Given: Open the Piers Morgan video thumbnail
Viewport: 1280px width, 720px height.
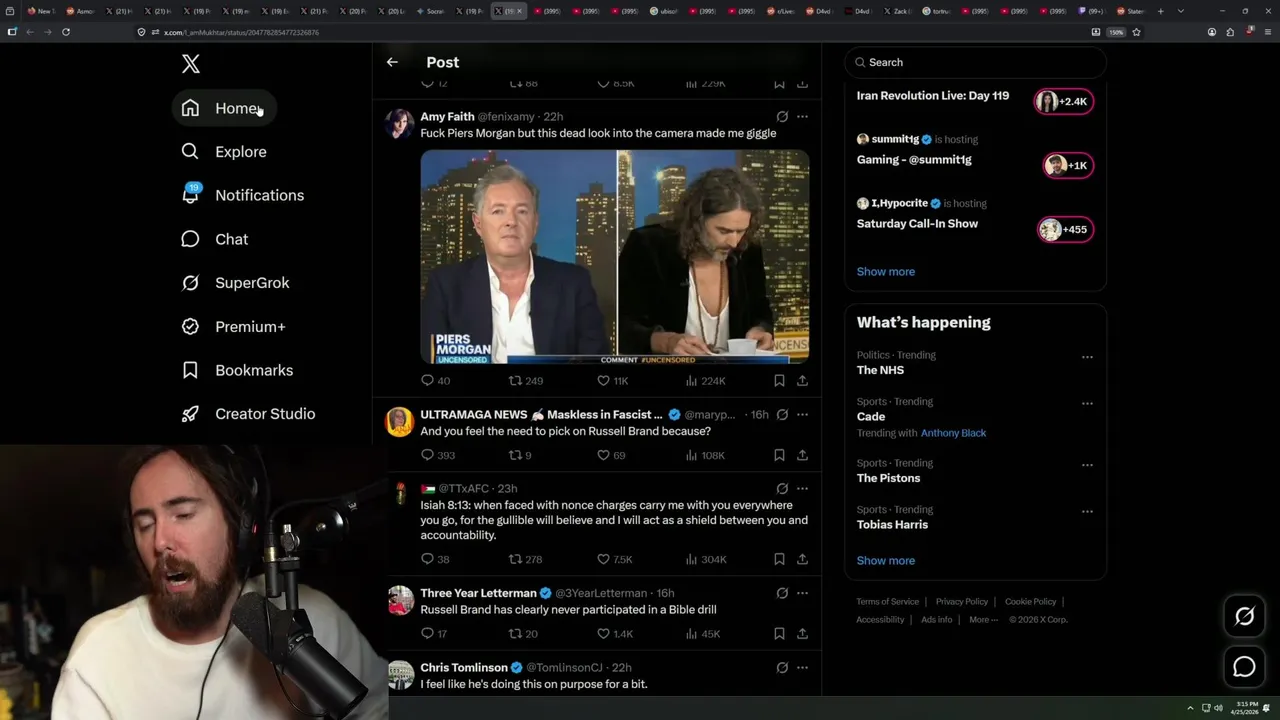Looking at the screenshot, I should [x=614, y=257].
